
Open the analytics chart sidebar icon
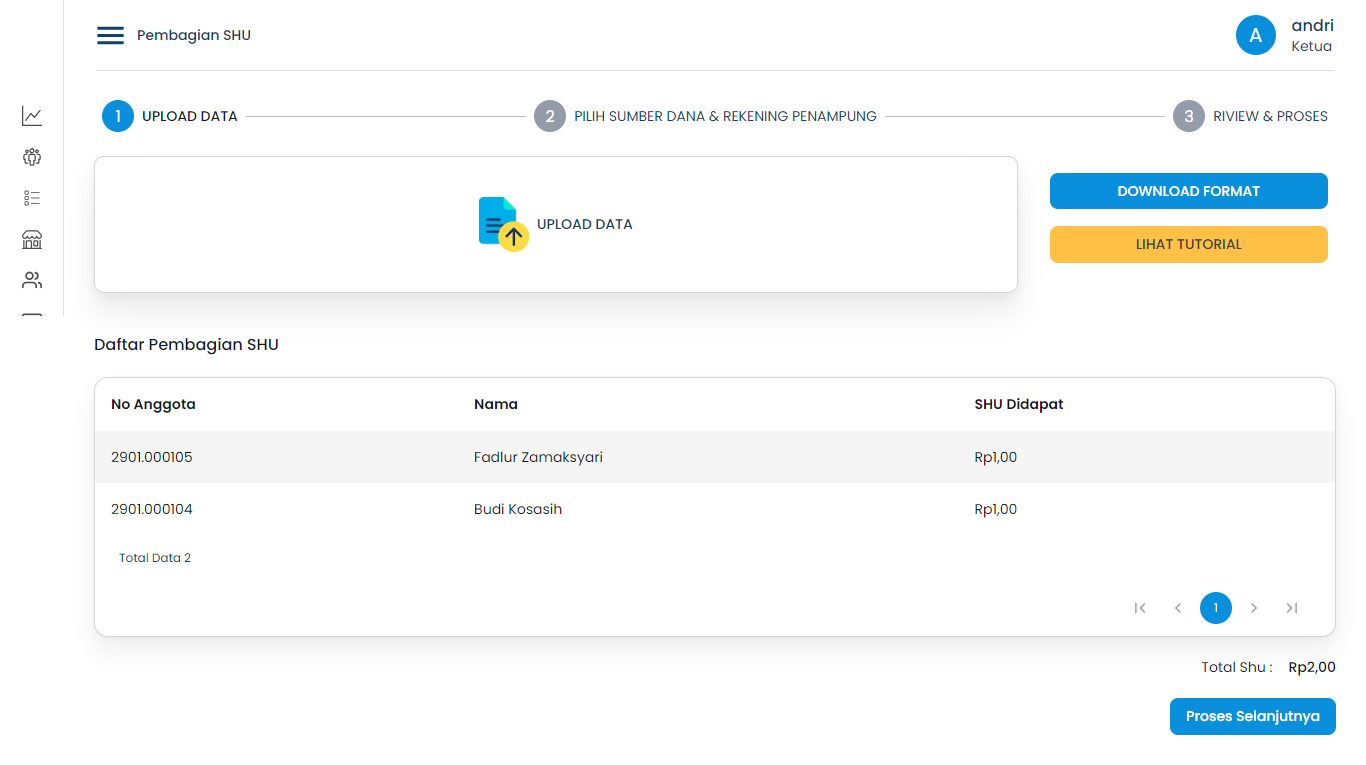coord(31,115)
